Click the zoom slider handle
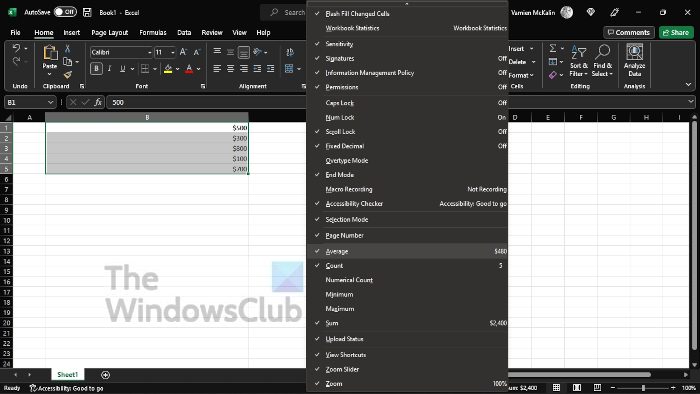 [643, 388]
